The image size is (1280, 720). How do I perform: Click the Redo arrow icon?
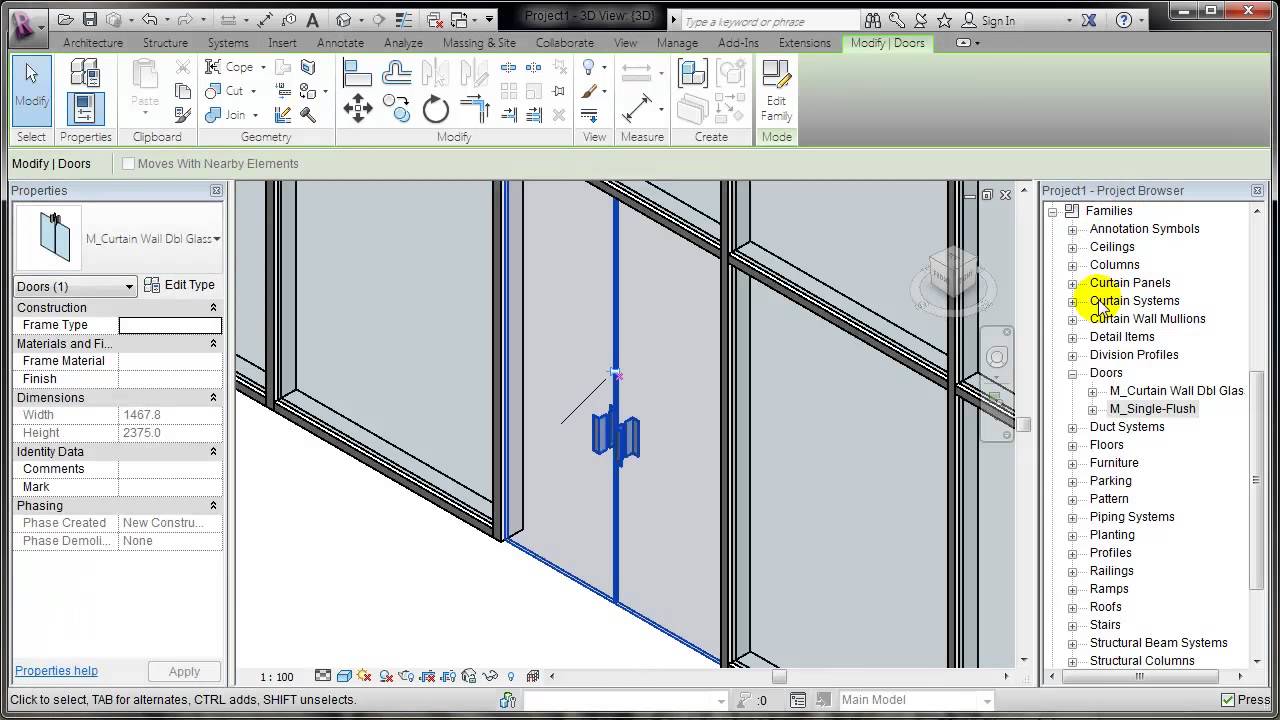185,20
